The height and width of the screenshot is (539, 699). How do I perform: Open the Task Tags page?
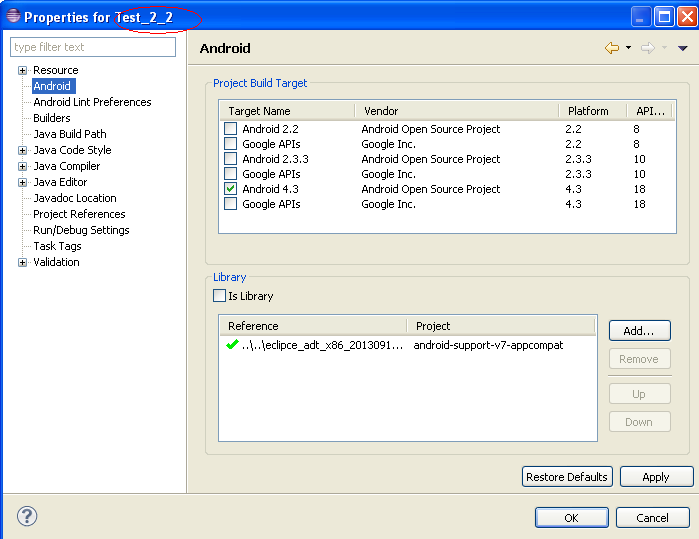[x=58, y=246]
